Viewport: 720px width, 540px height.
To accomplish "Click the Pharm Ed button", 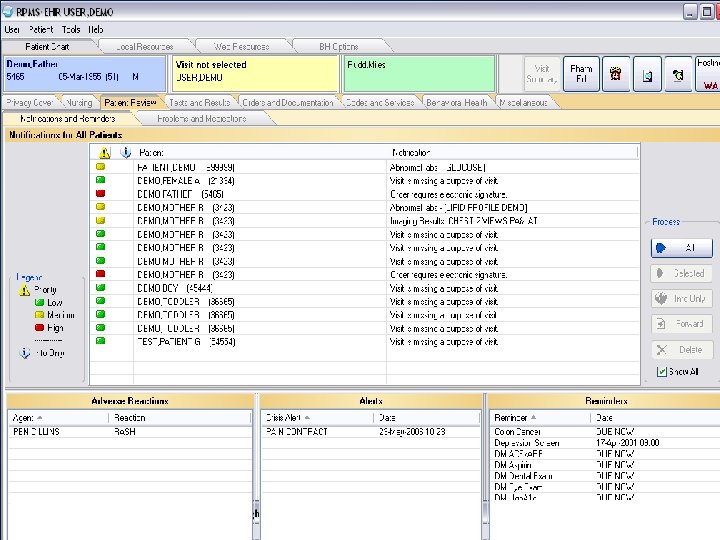I will [581, 74].
